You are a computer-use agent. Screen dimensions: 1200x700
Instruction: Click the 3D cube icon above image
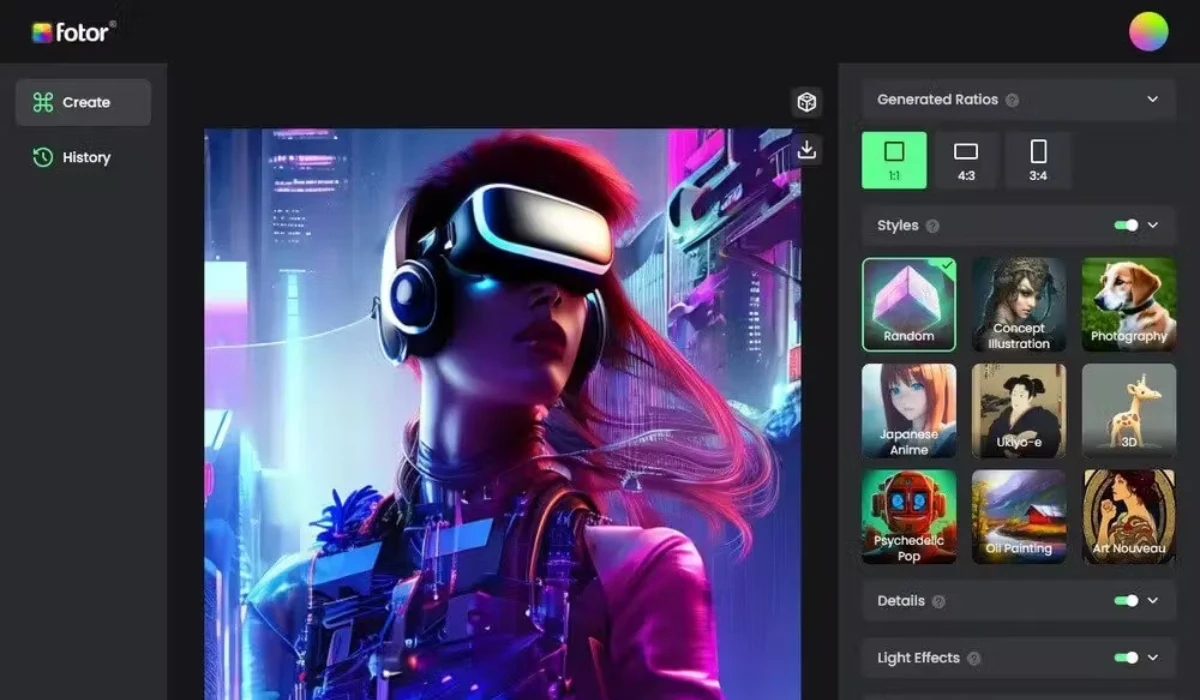click(x=807, y=102)
